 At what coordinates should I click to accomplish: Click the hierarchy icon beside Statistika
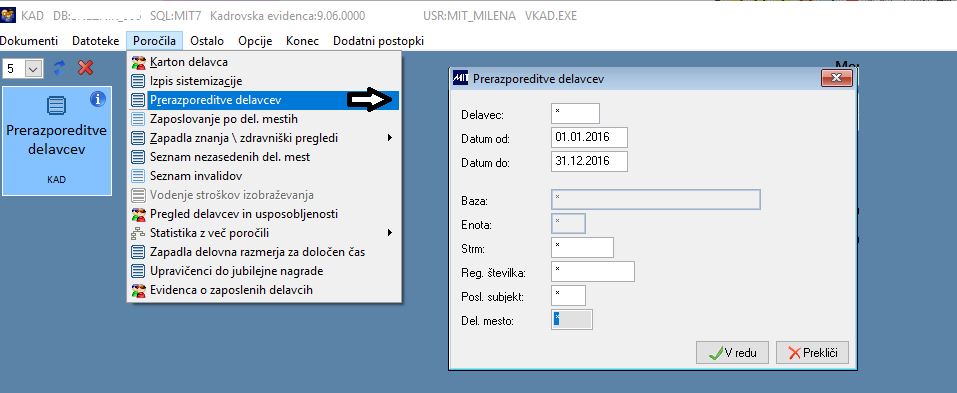[139, 233]
